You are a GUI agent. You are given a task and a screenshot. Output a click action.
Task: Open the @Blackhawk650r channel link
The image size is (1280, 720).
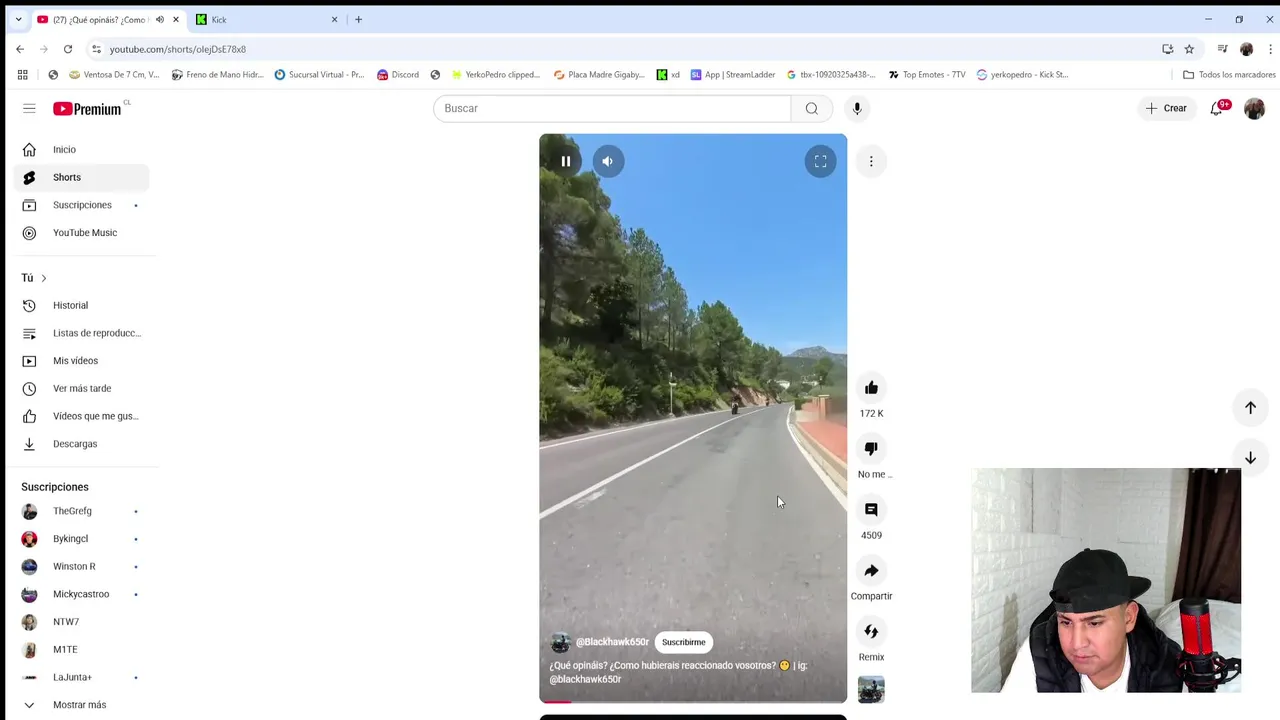(x=612, y=642)
